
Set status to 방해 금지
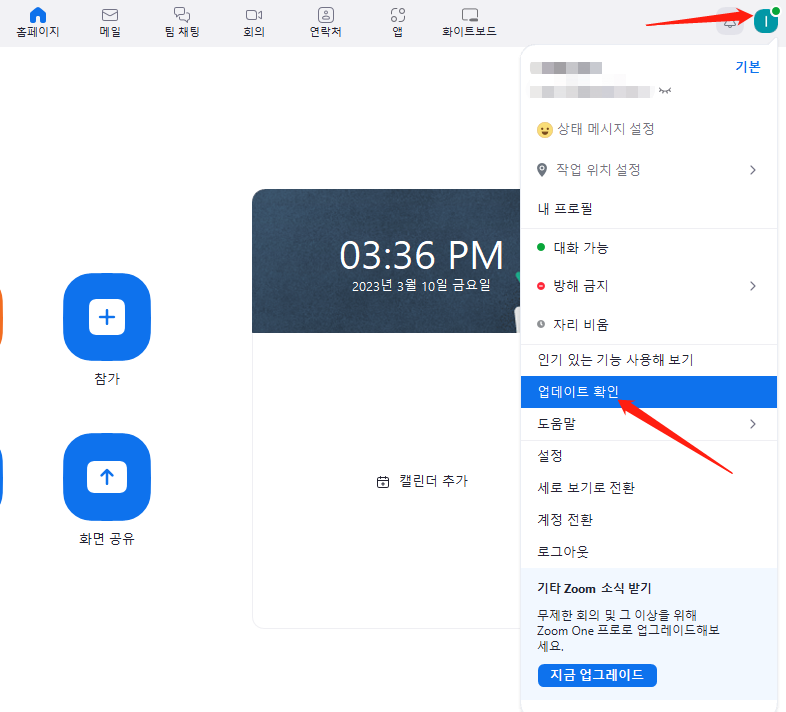pyautogui.click(x=649, y=286)
